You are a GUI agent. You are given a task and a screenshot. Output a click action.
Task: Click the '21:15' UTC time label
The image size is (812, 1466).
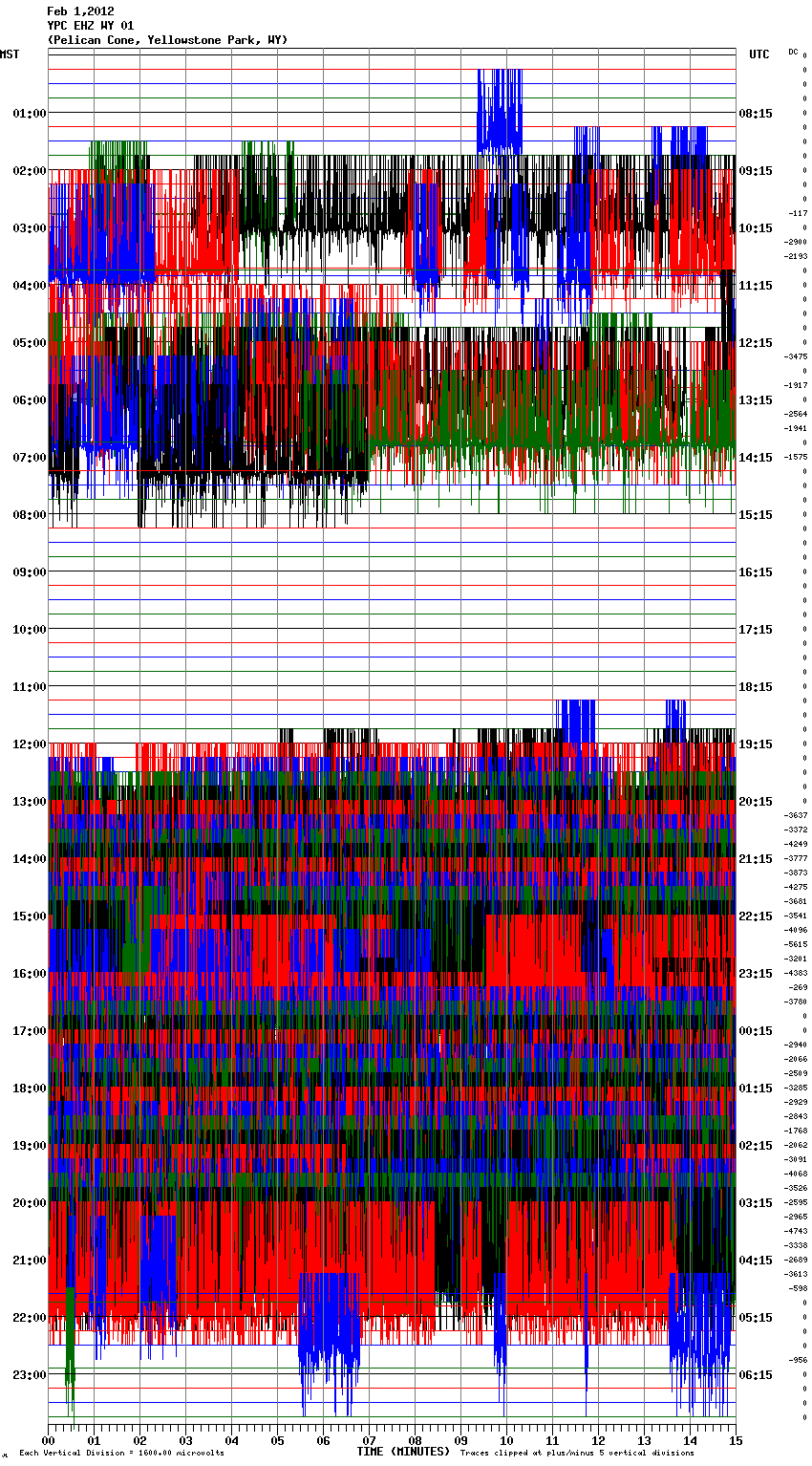coord(756,858)
